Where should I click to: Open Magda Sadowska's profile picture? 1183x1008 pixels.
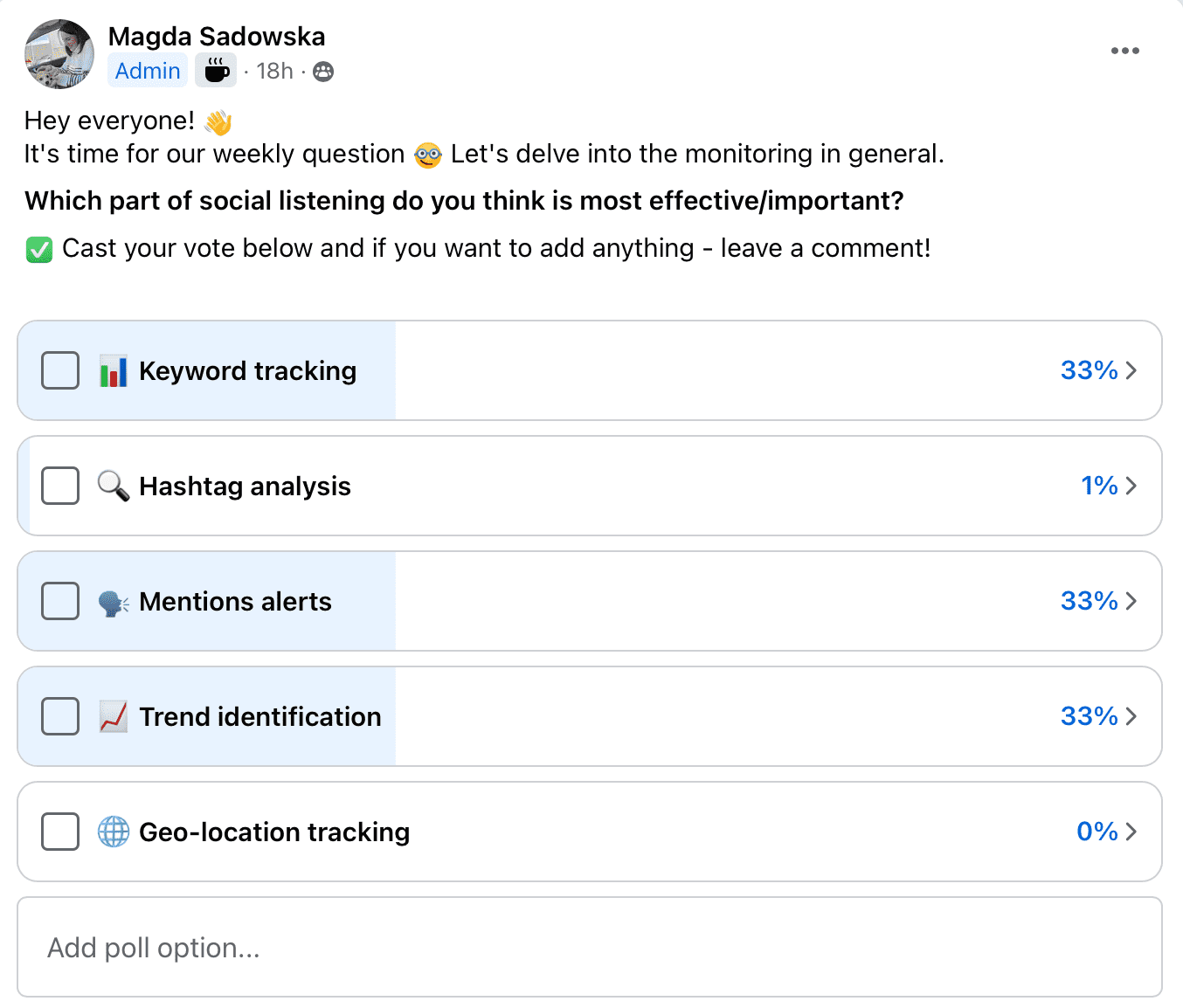(59, 54)
